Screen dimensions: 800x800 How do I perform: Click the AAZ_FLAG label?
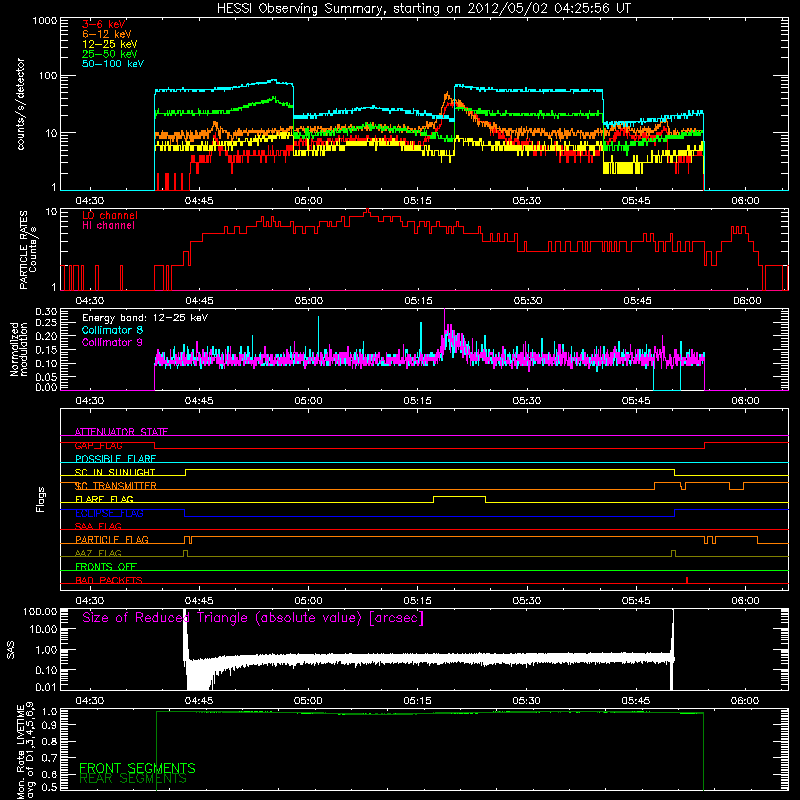(x=98, y=554)
